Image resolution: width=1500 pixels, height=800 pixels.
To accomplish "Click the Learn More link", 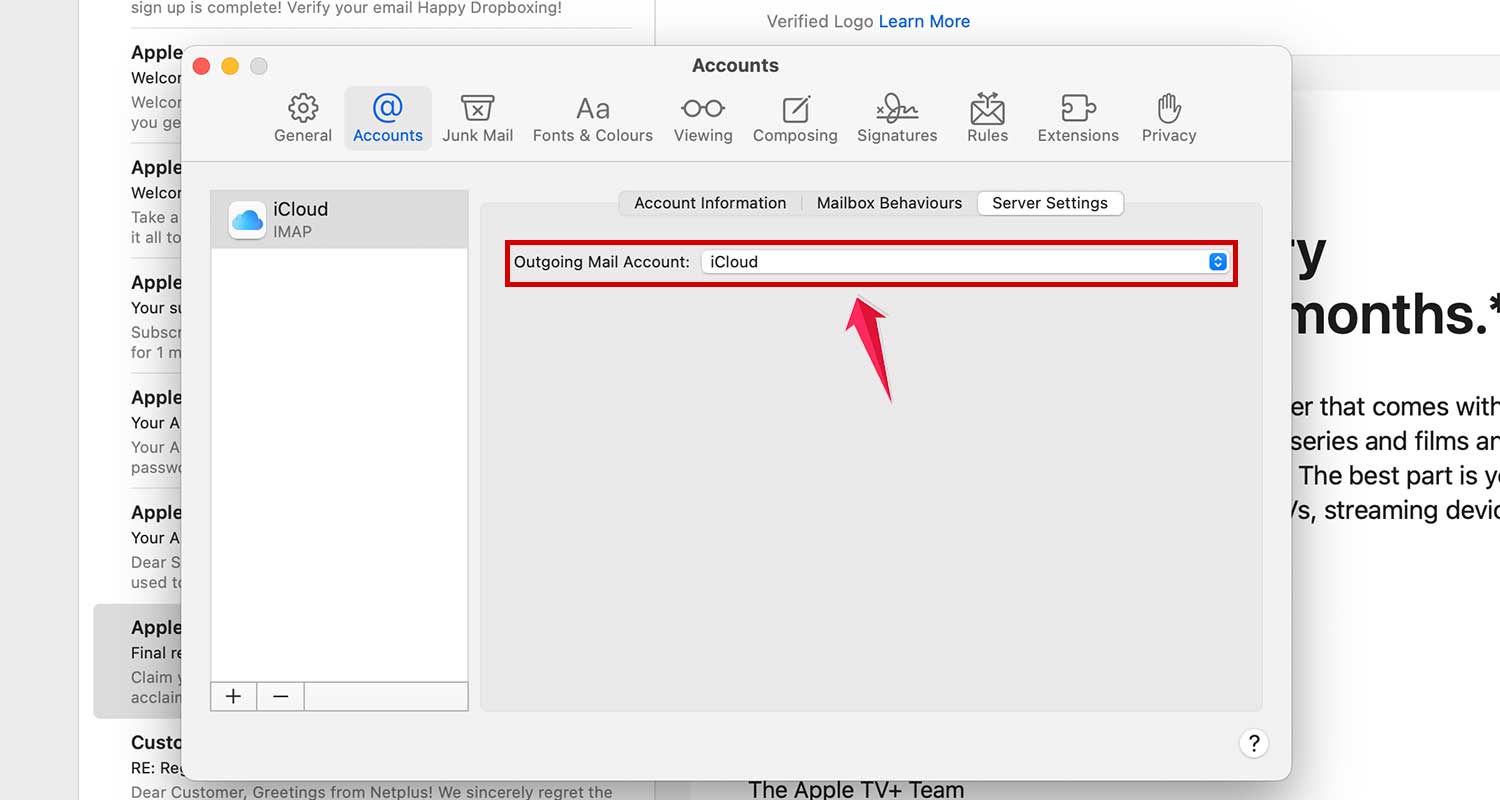I will [923, 21].
